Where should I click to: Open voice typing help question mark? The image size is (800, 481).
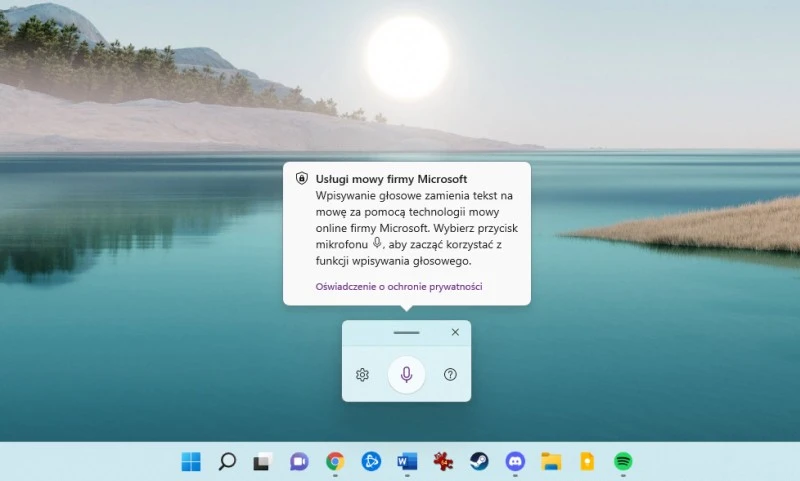click(x=450, y=374)
